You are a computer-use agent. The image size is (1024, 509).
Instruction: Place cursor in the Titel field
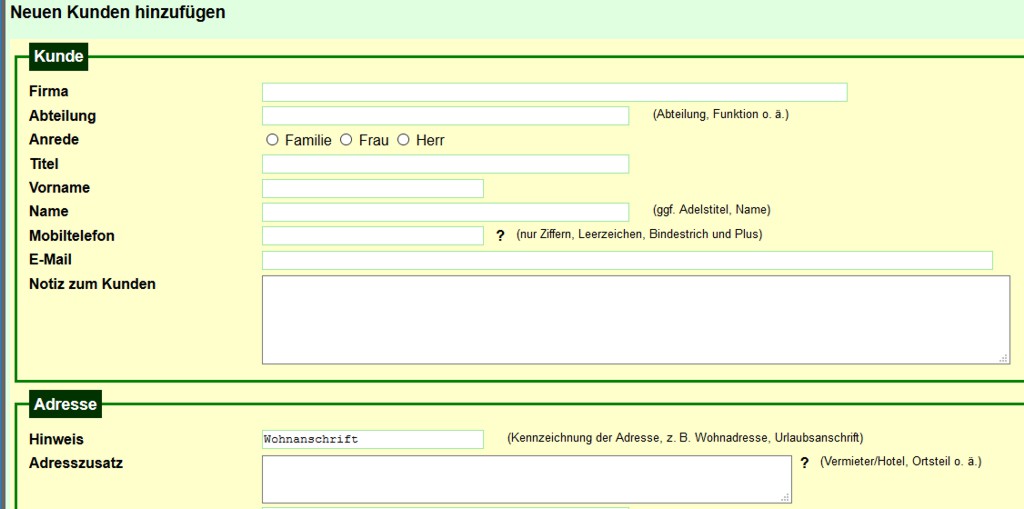pyautogui.click(x=445, y=164)
